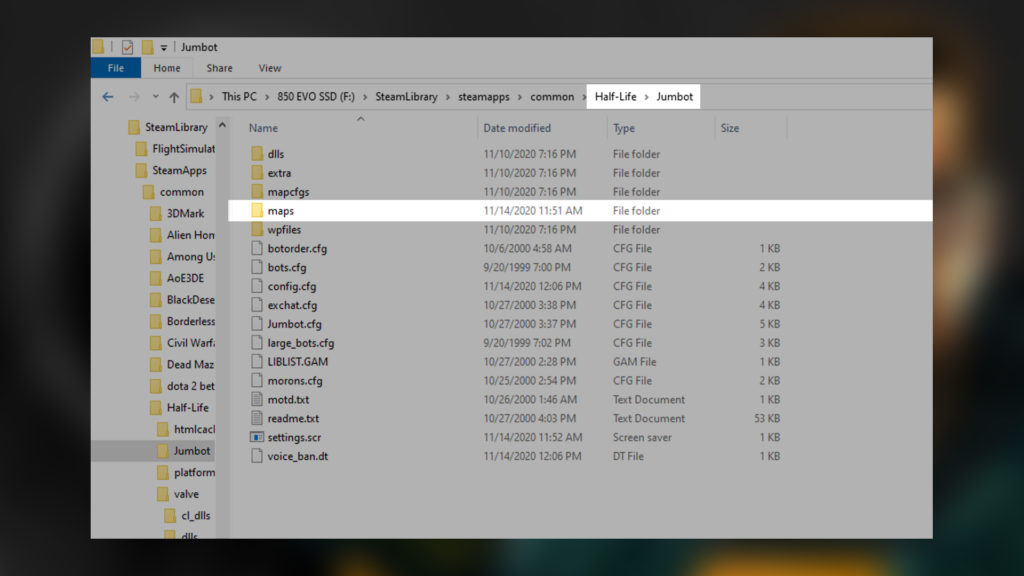Viewport: 1024px width, 576px height.
Task: Click the address bar folder icon
Action: tap(196, 97)
